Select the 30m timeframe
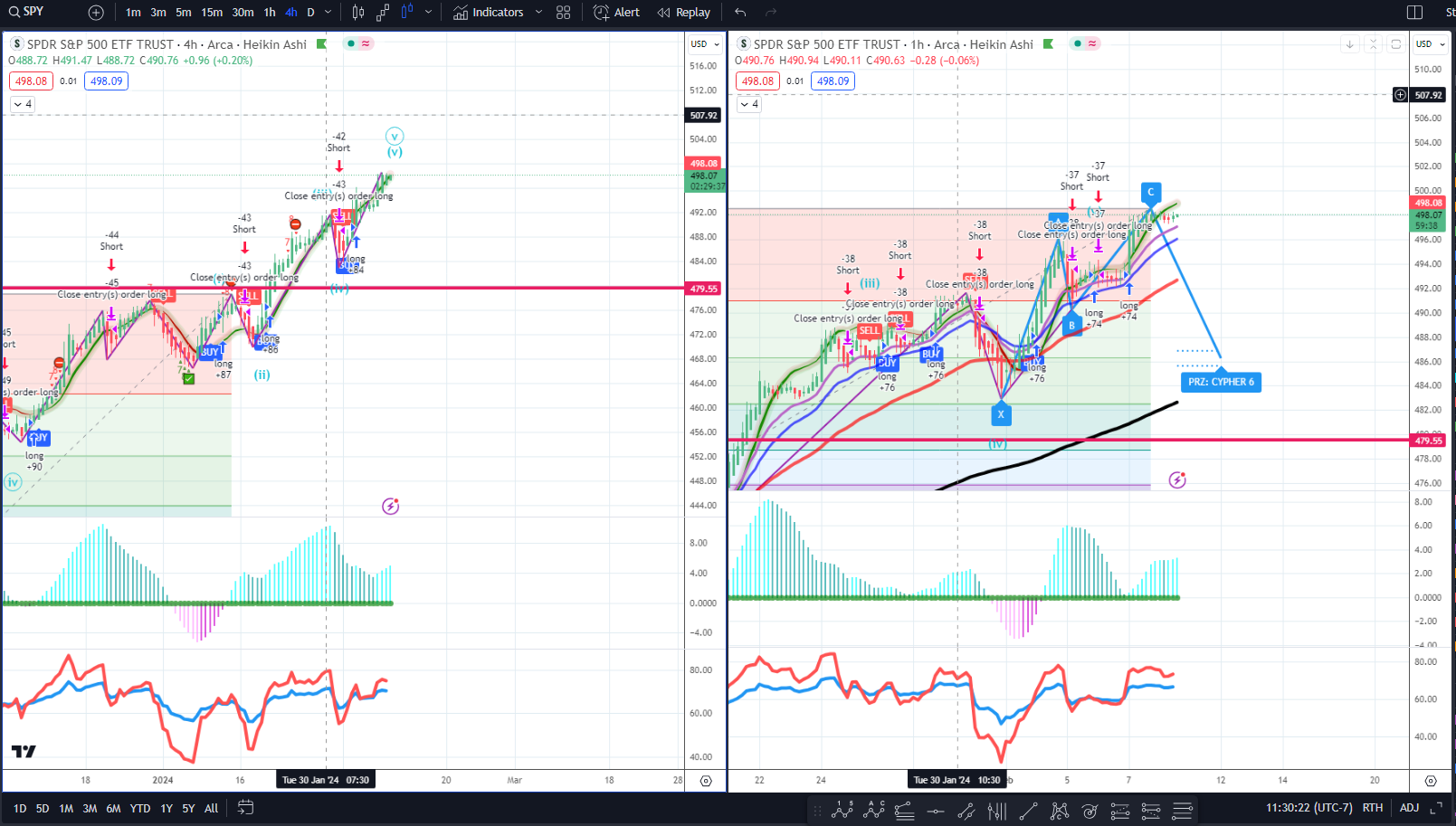Screen dimensions: 1456x826 point(243,13)
